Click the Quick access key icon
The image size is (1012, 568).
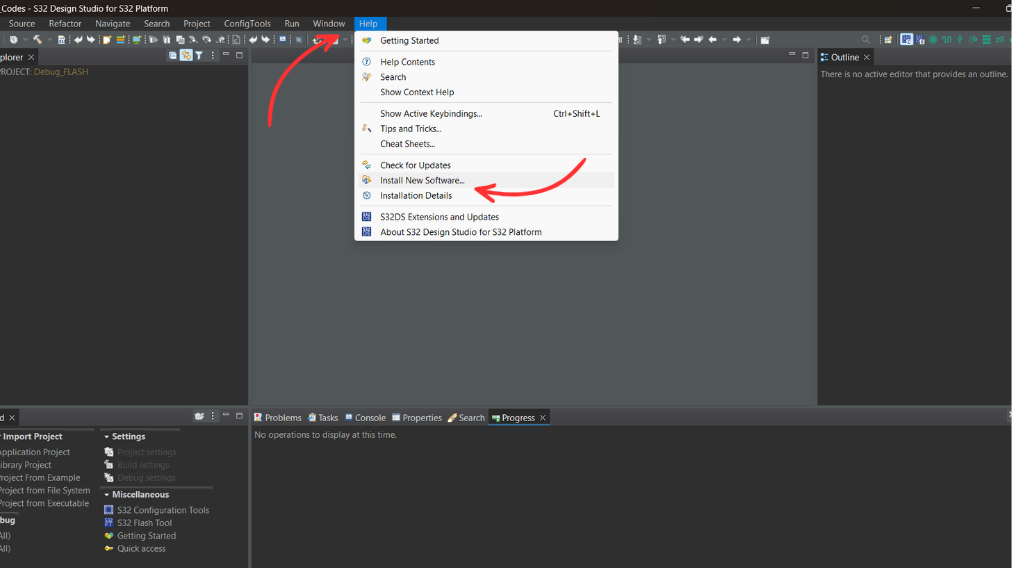[x=108, y=549]
